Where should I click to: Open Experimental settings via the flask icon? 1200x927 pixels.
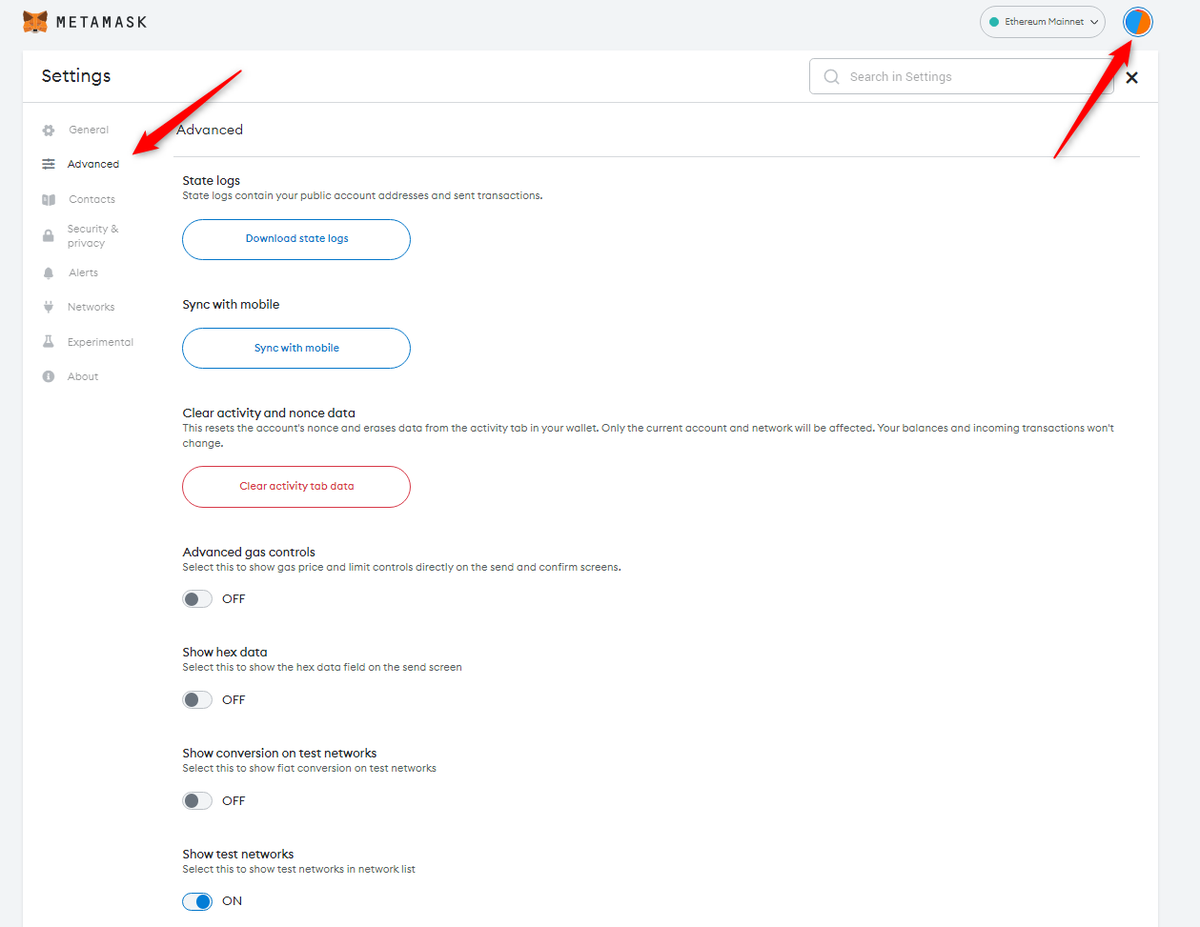click(x=47, y=341)
